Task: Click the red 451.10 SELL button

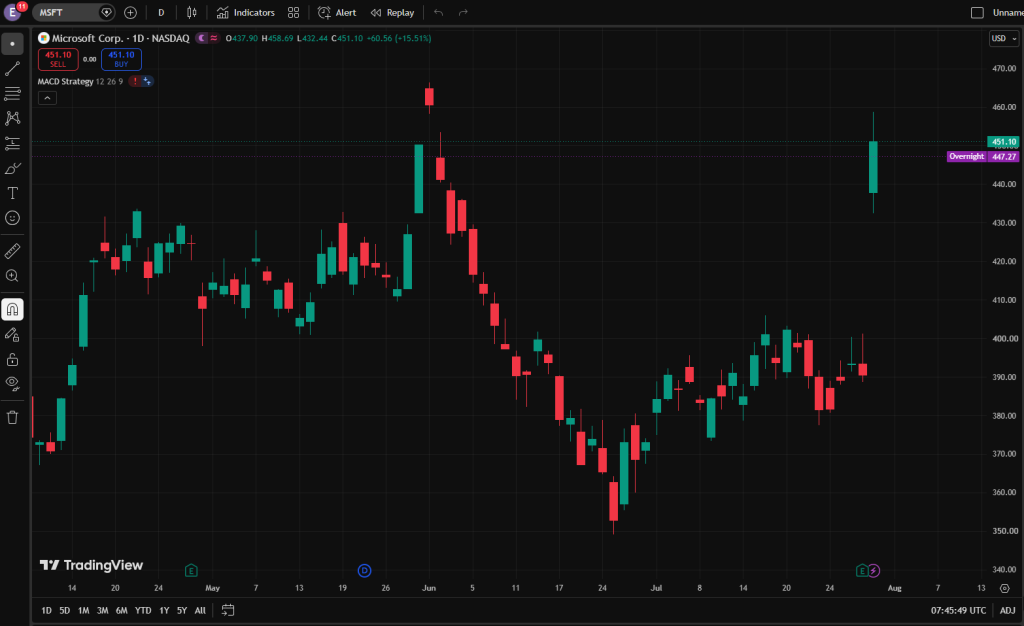Action: (x=58, y=59)
